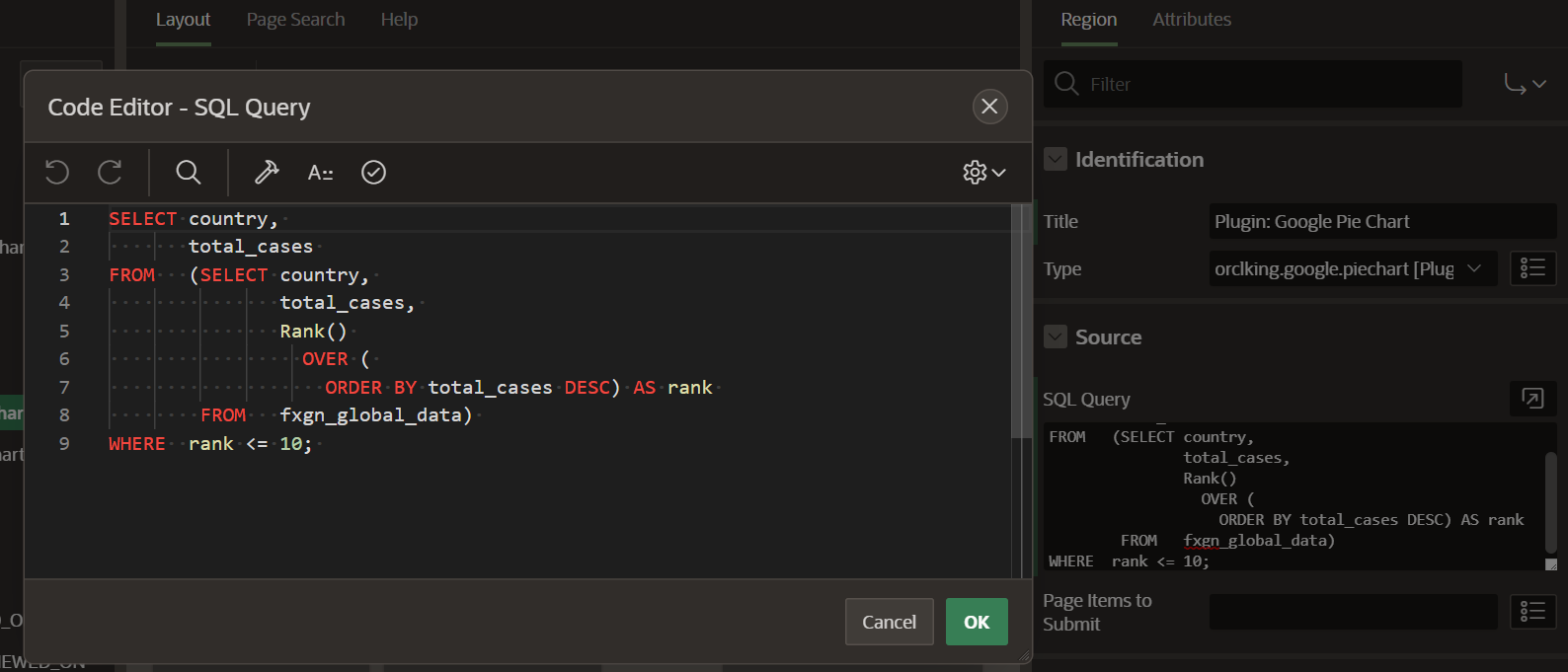This screenshot has width=1568, height=672.
Task: Open the Find search magnifier tool
Action: click(x=188, y=173)
